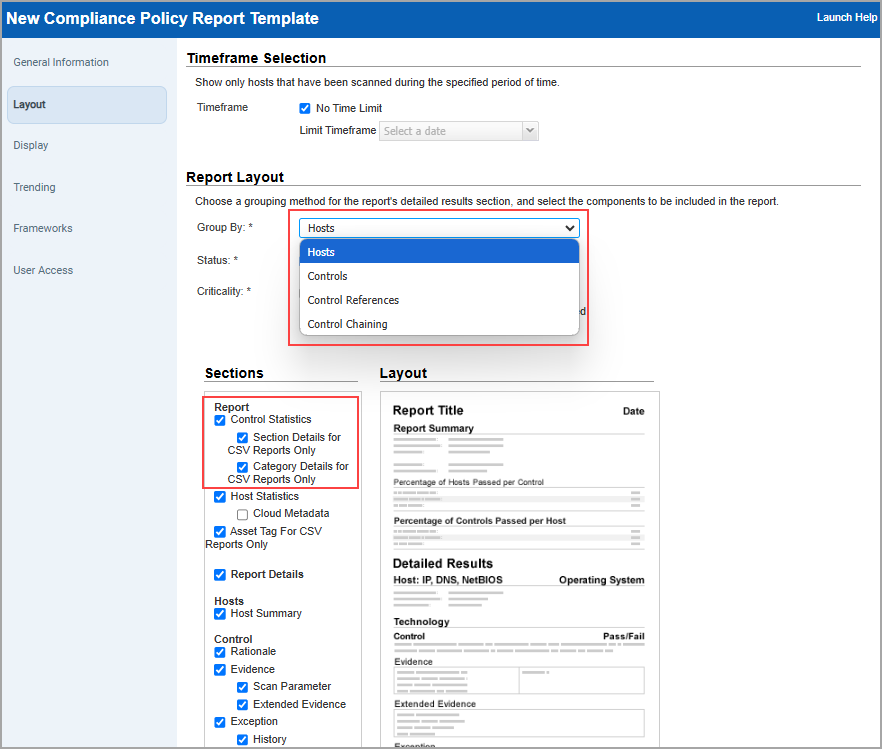Open the Trending settings section
The height and width of the screenshot is (749, 882).
point(34,187)
